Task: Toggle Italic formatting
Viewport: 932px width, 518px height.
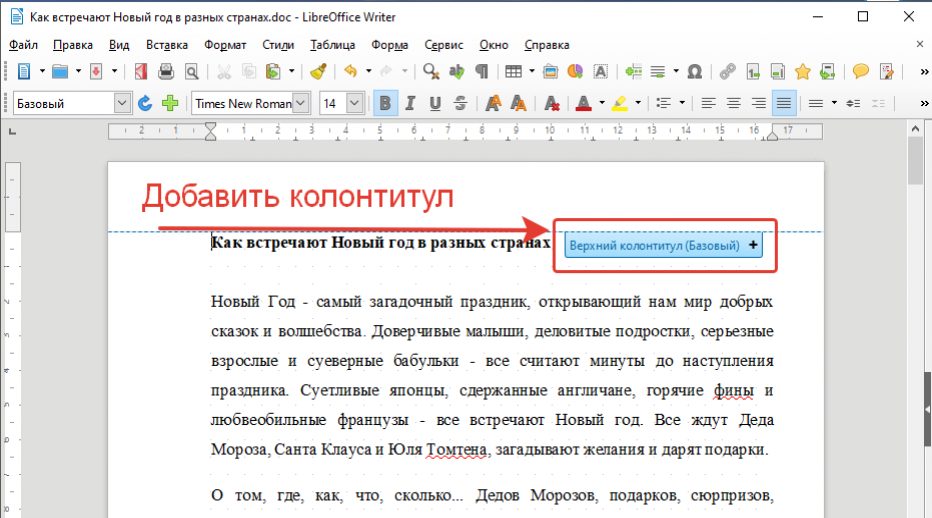Action: (x=410, y=103)
